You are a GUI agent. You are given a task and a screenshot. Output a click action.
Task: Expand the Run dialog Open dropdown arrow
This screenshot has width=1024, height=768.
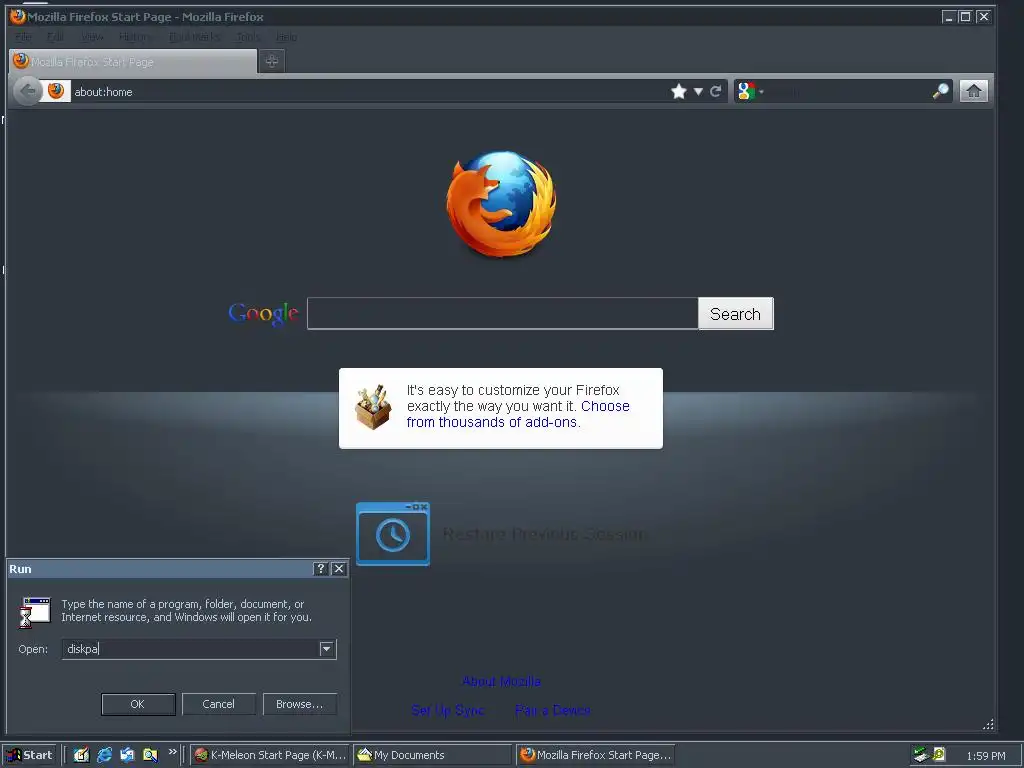click(x=327, y=649)
